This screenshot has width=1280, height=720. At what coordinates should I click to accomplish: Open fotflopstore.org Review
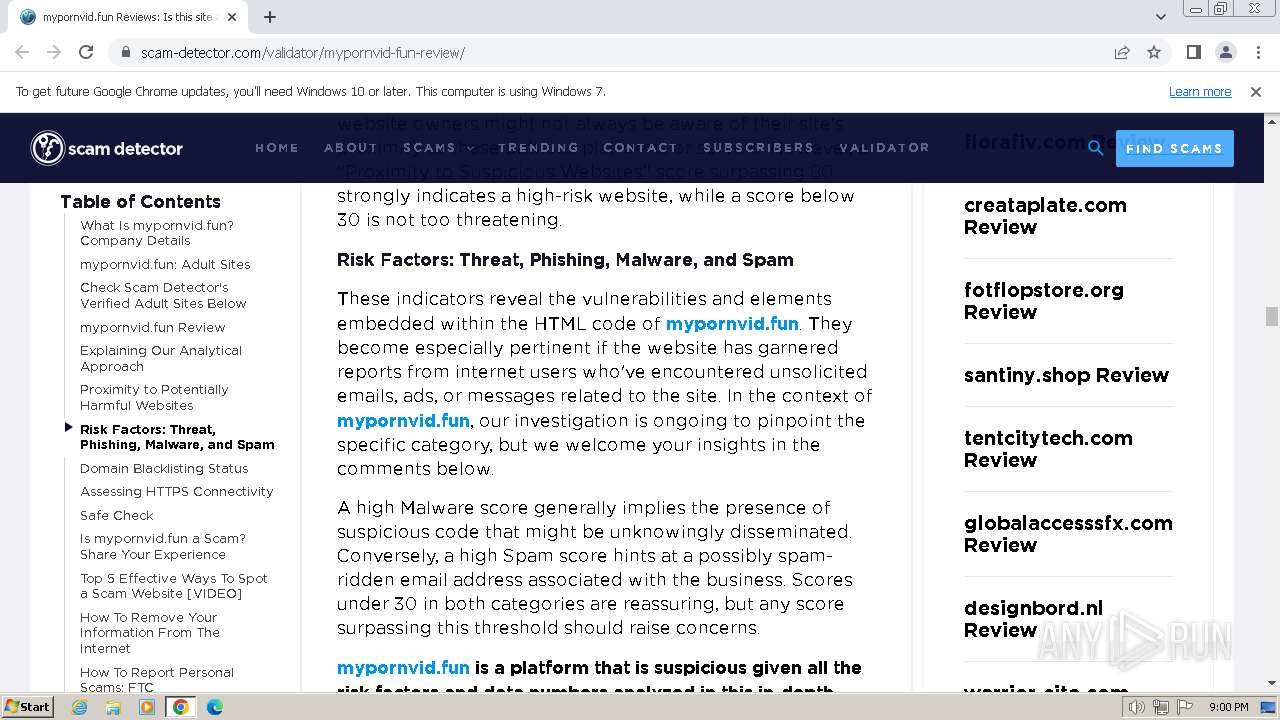pyautogui.click(x=1044, y=301)
